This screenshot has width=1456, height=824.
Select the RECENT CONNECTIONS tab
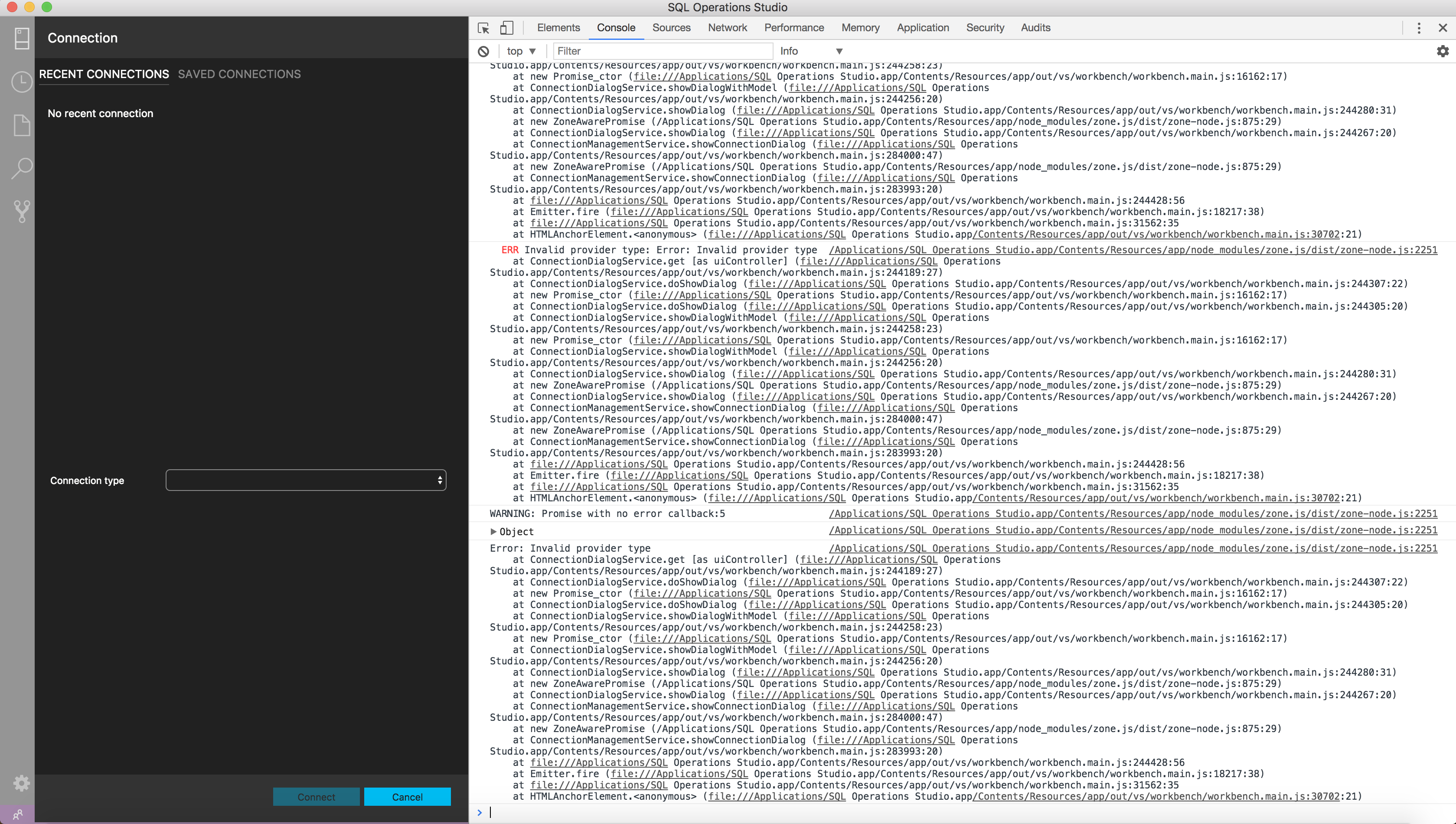(104, 74)
